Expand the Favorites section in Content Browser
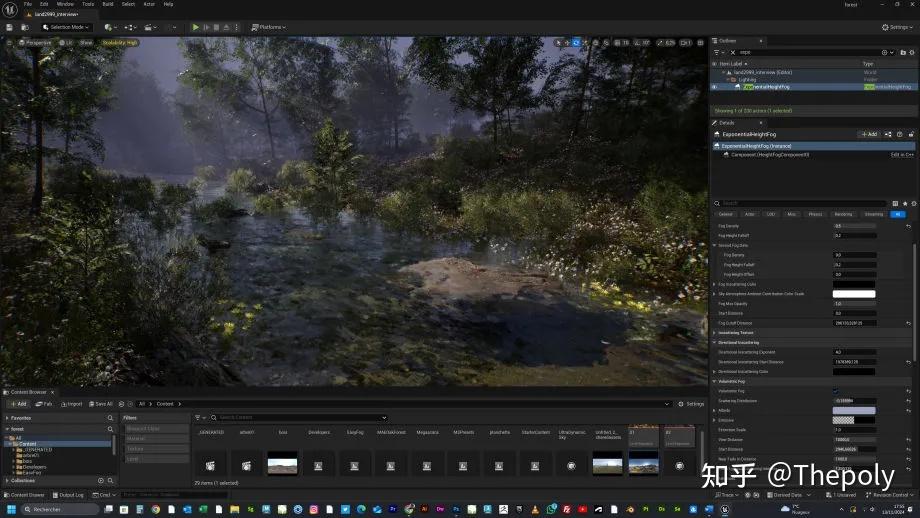 (x=7, y=418)
